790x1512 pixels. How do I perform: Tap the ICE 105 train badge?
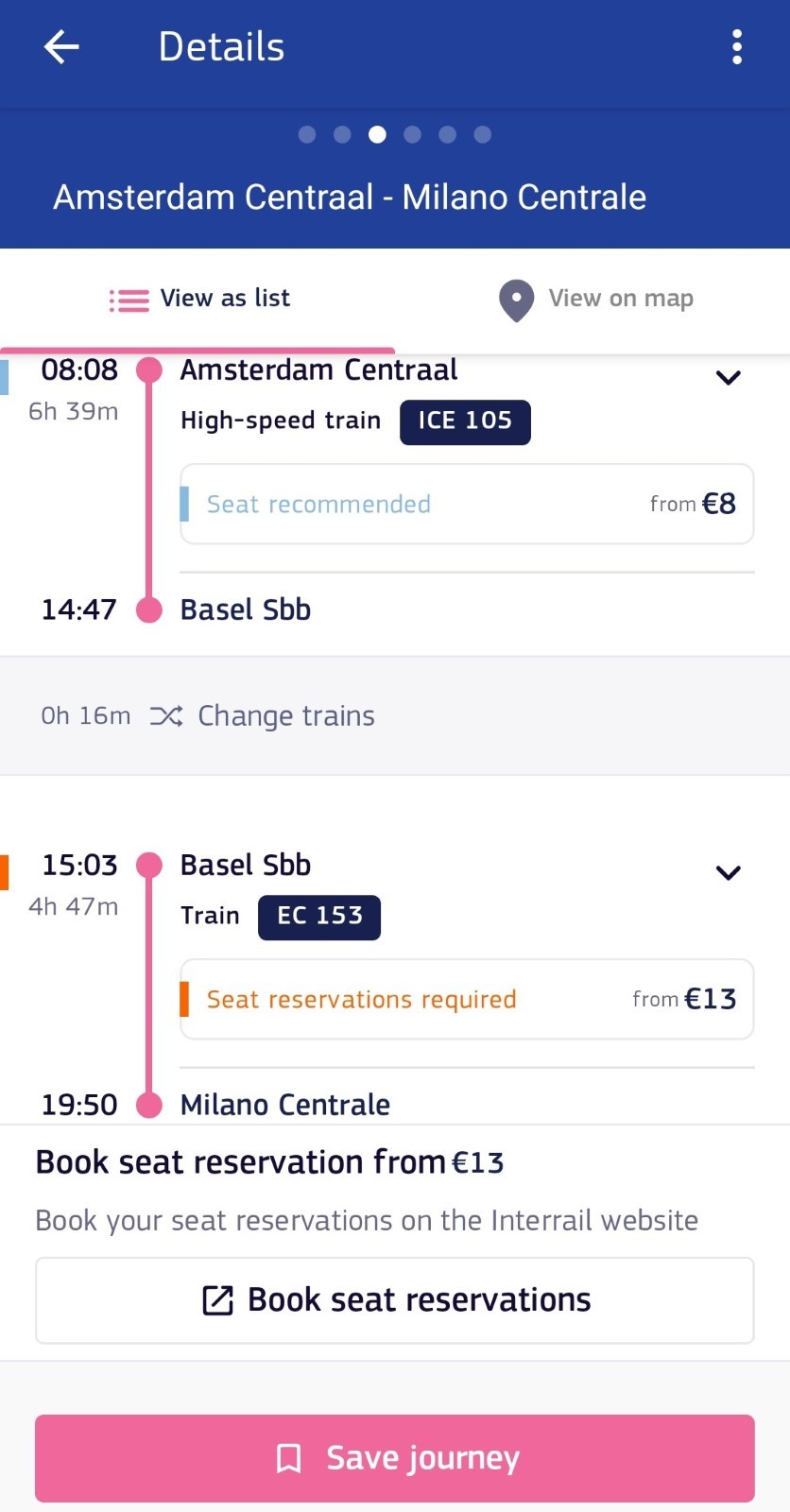[465, 421]
